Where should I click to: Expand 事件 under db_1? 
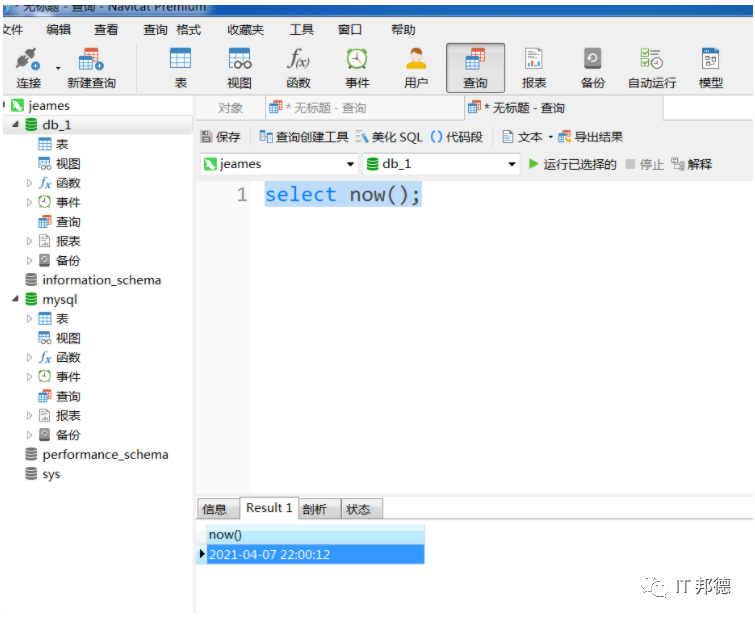pyautogui.click(x=29, y=202)
